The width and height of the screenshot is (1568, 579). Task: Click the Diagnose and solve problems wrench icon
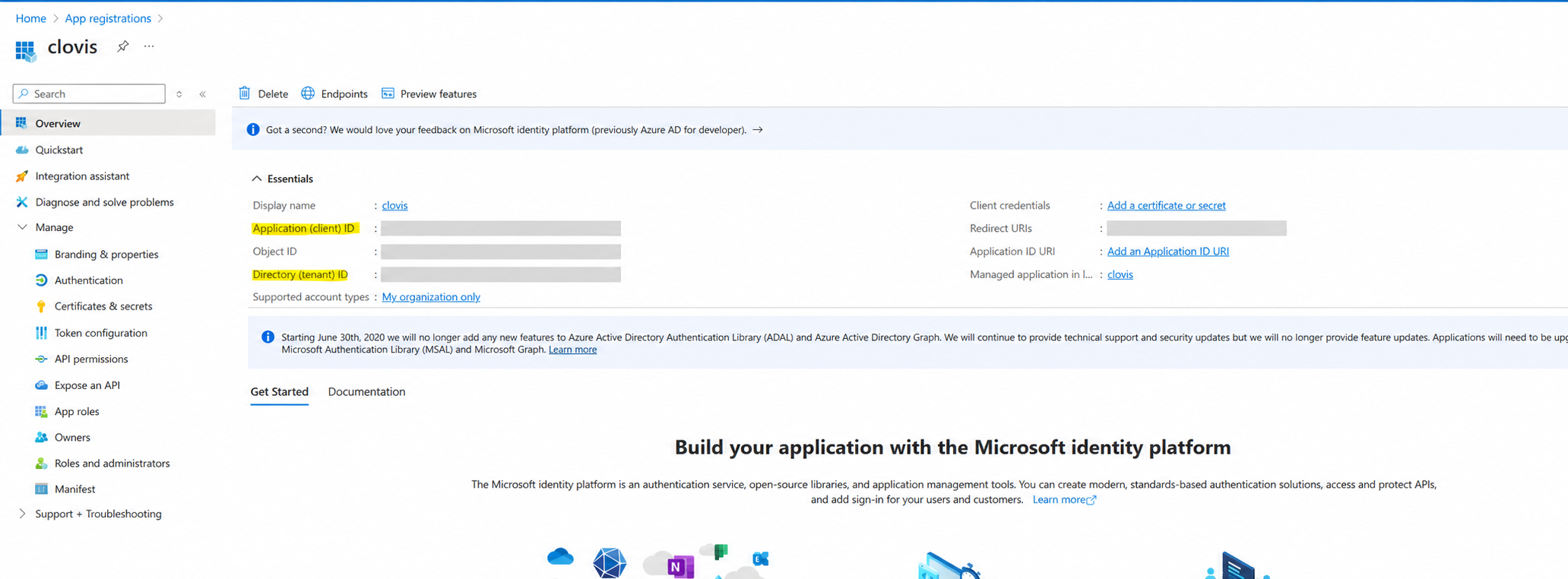pos(21,201)
